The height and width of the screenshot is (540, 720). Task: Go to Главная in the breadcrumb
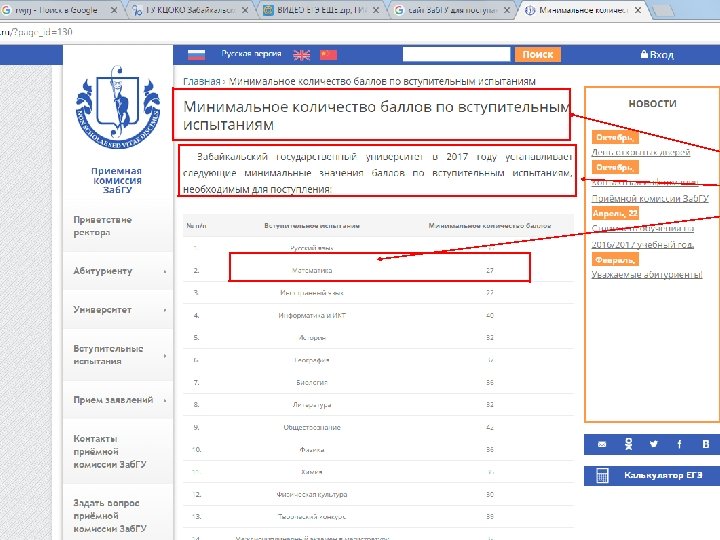pyautogui.click(x=202, y=81)
